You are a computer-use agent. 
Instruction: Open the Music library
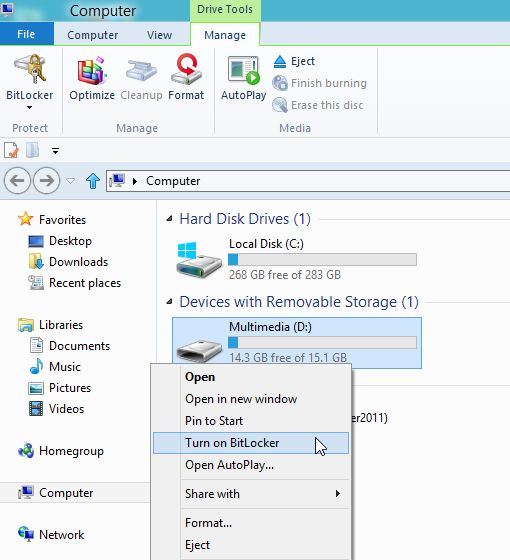click(55, 367)
